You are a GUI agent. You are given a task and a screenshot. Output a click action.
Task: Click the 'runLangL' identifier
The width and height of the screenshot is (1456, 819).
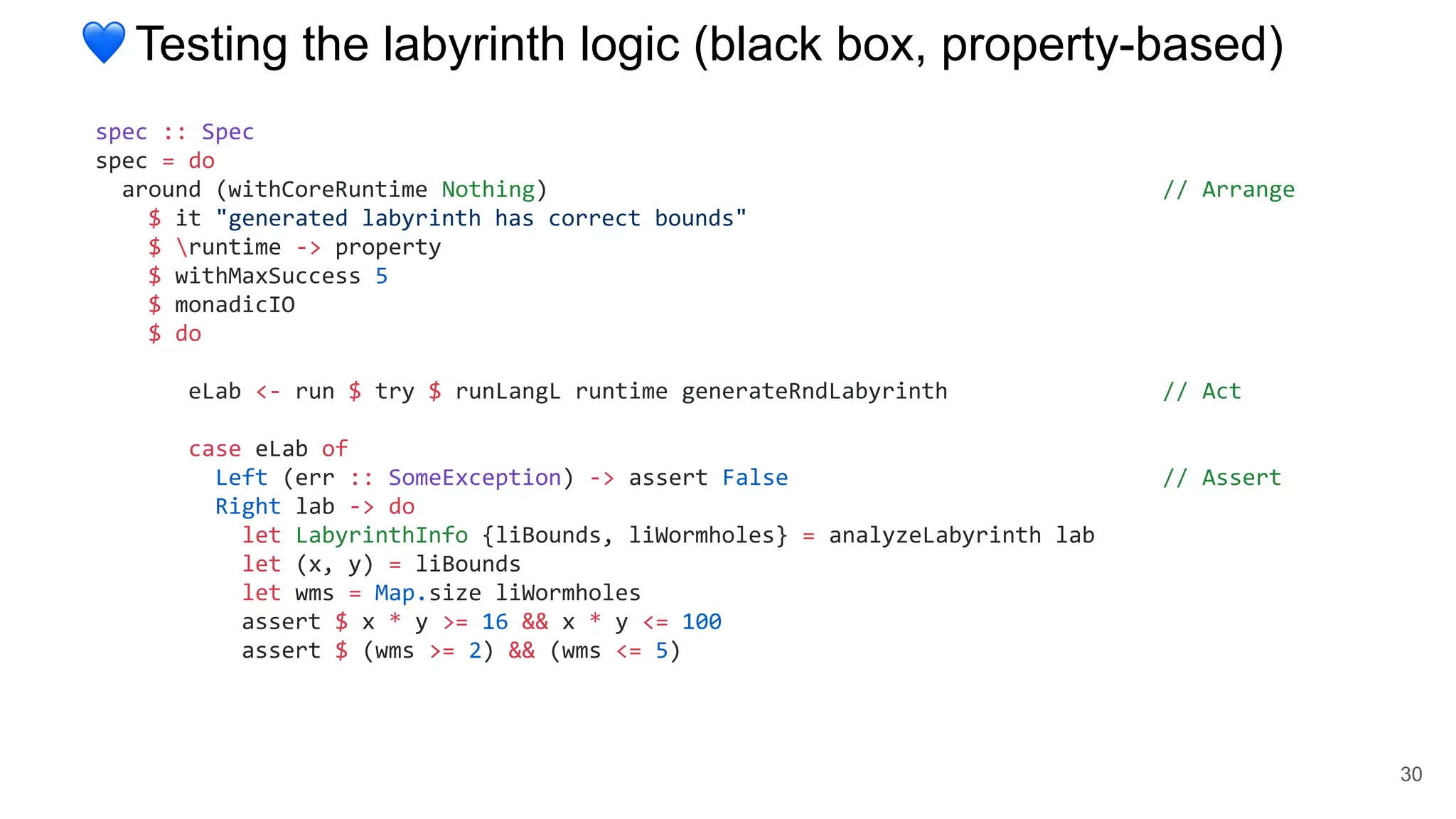507,392
